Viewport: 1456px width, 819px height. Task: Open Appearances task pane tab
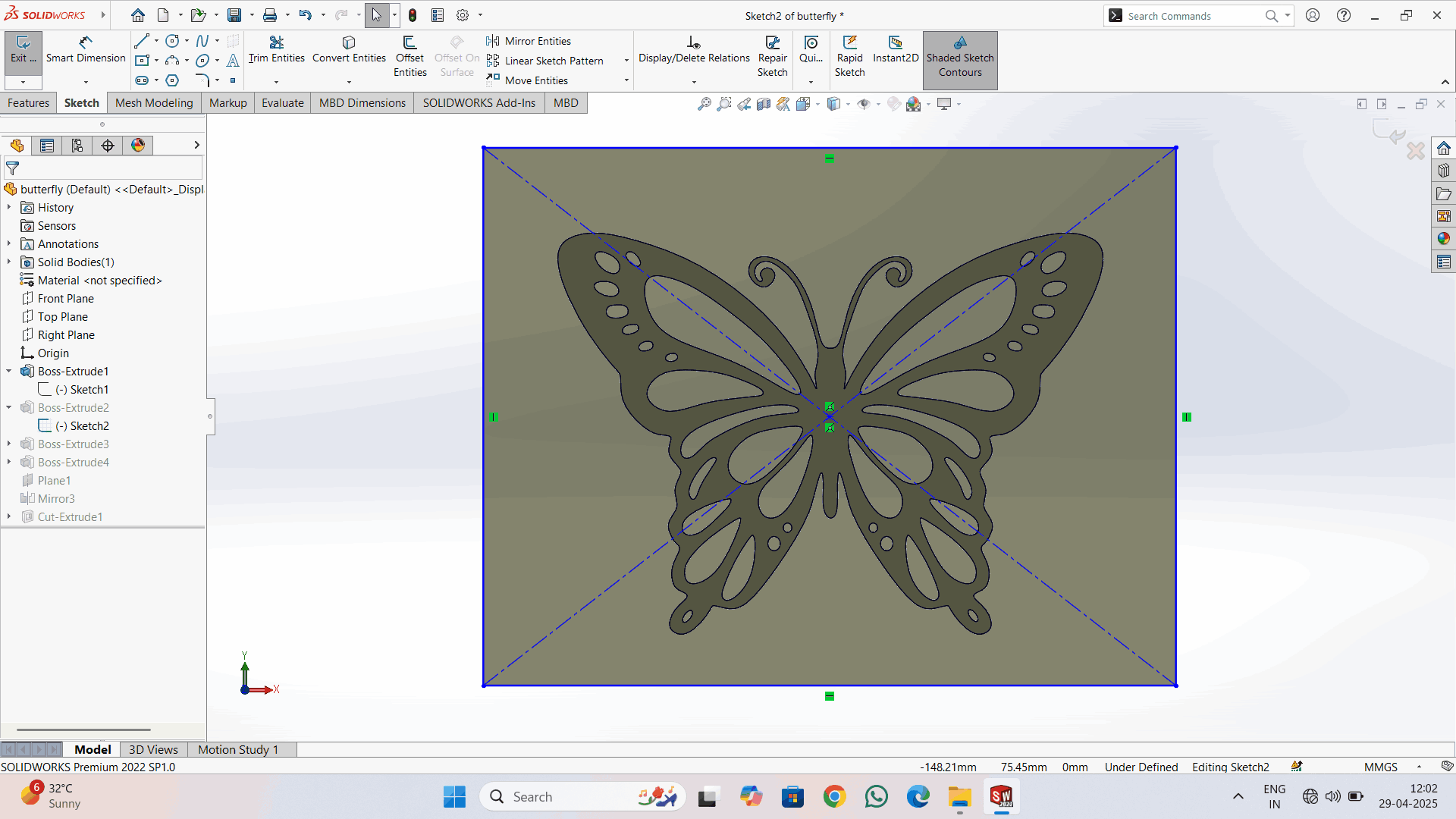point(1443,239)
